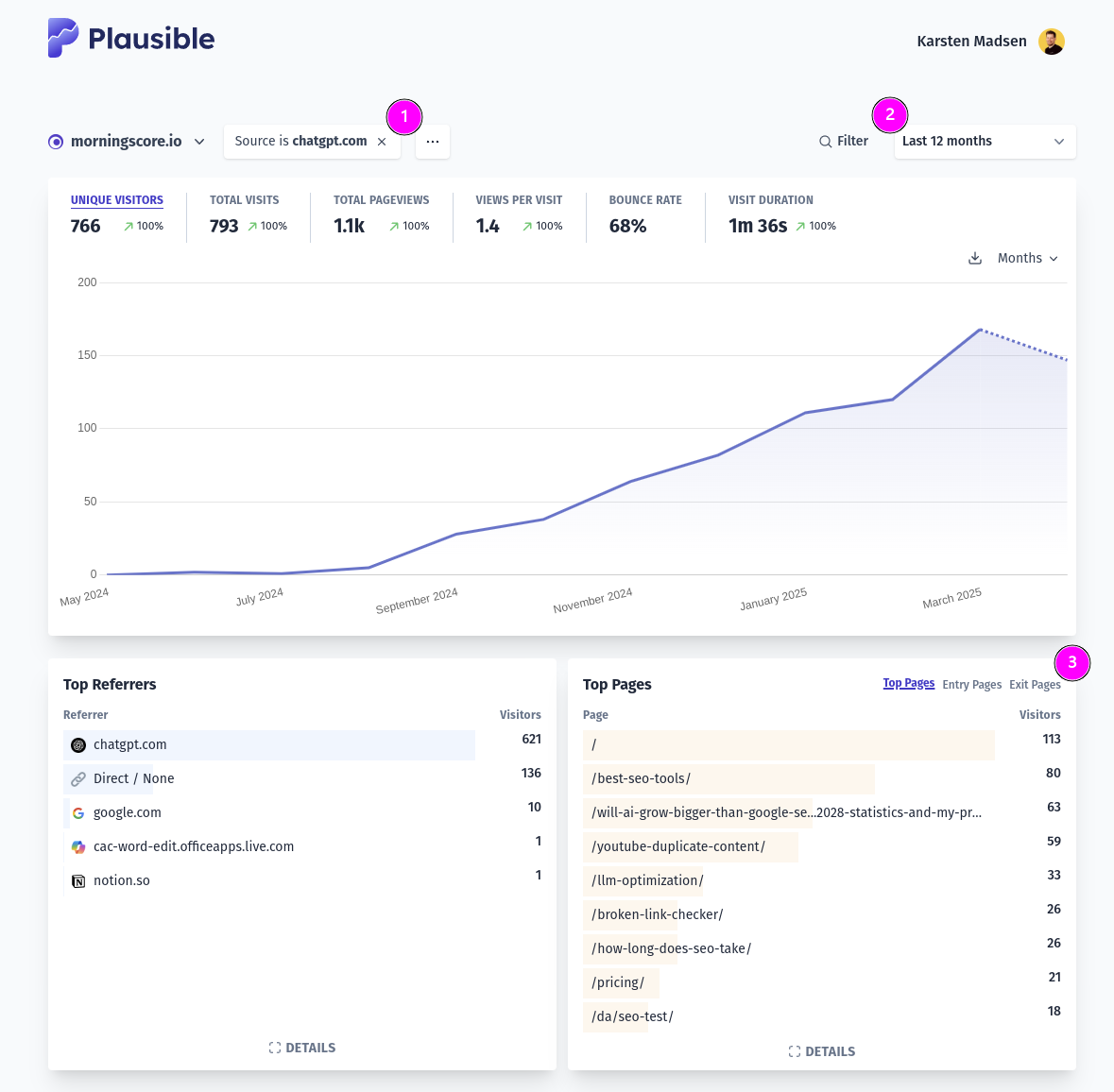
Task: Select the Visit Duration metric
Action: coord(781,215)
